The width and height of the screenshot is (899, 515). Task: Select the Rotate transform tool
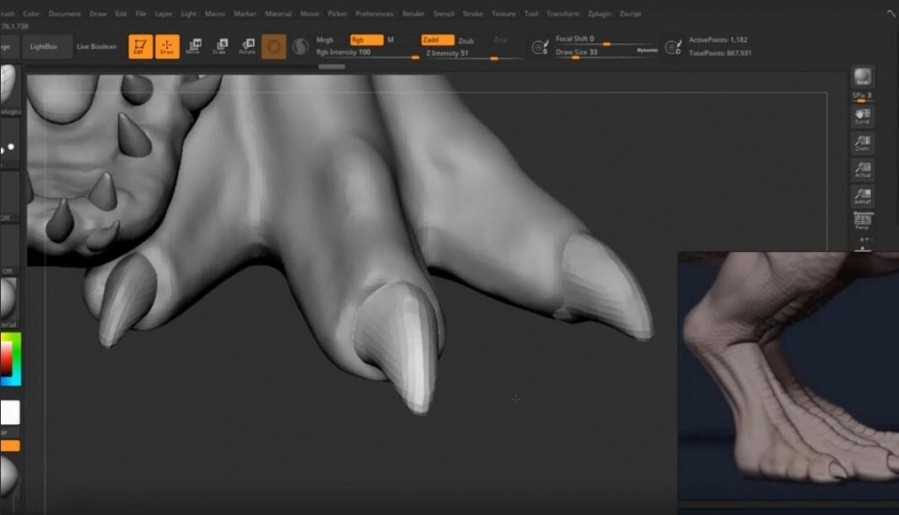[247, 46]
